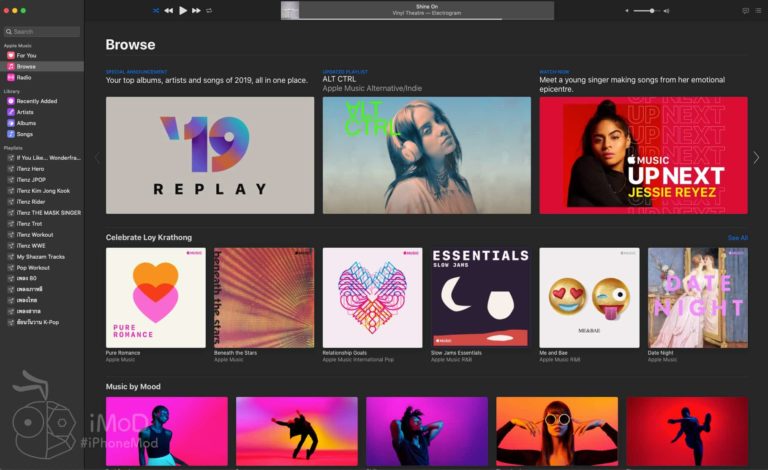Open the iTenz WWE playlist

(x=42, y=246)
